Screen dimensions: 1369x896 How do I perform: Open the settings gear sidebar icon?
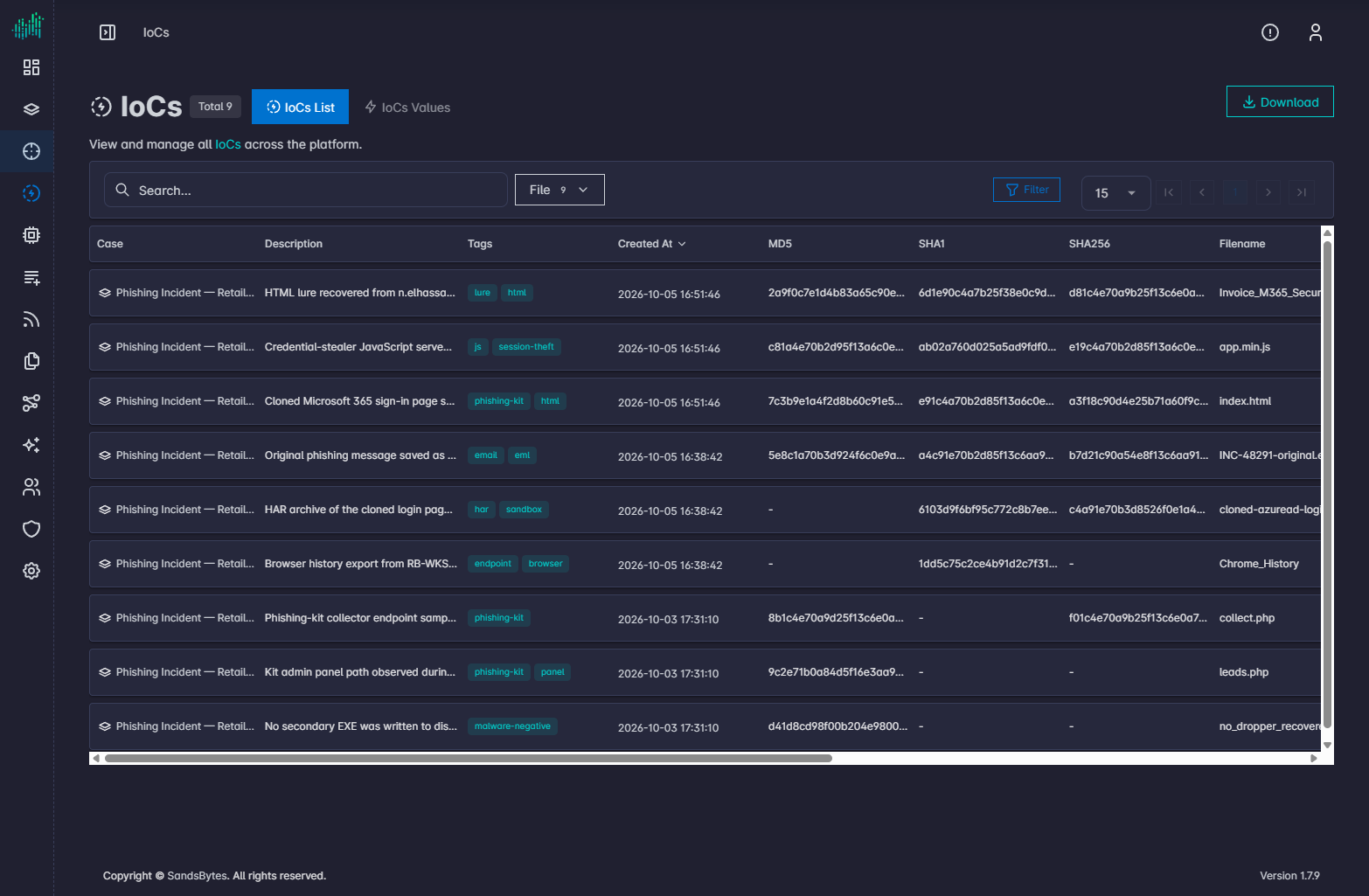[31, 571]
